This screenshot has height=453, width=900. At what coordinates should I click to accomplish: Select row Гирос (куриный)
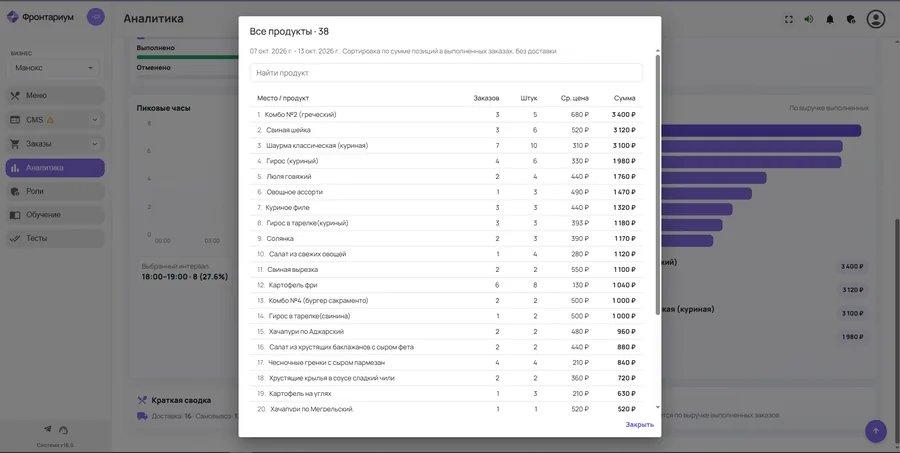point(447,161)
